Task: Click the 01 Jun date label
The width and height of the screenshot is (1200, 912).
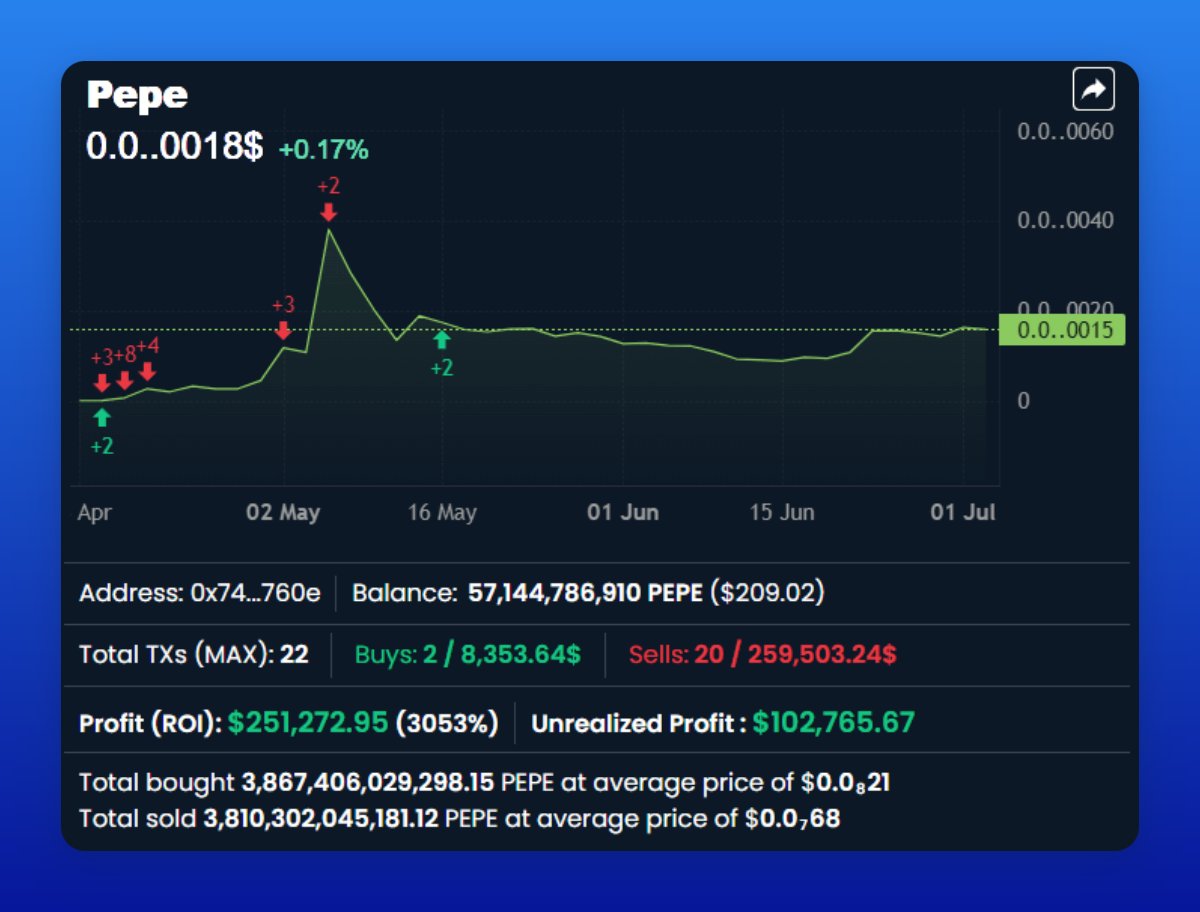Action: tap(622, 513)
